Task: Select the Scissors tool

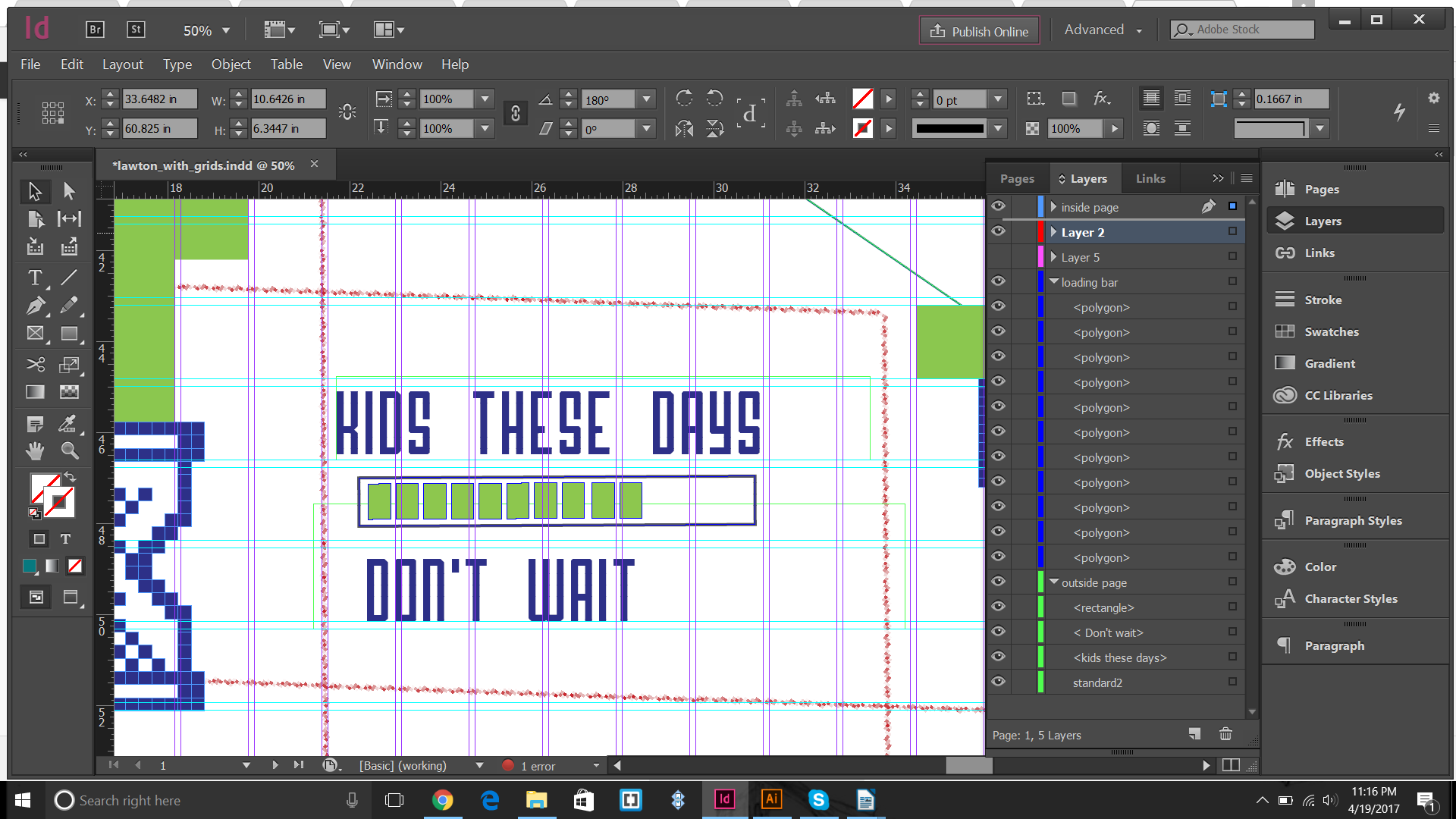Action: (x=35, y=364)
